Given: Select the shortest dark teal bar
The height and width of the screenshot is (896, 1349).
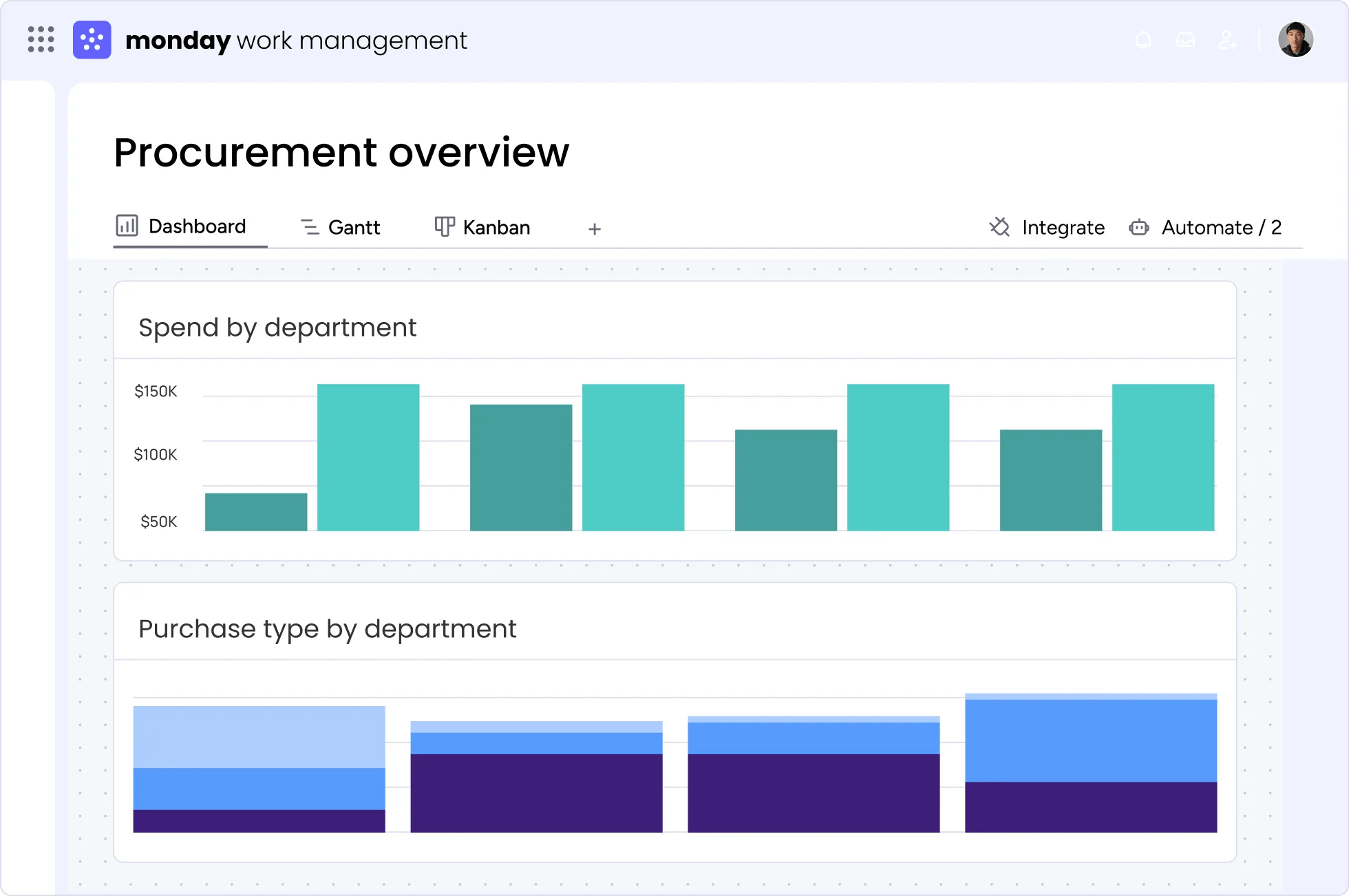Looking at the screenshot, I should pyautogui.click(x=256, y=512).
